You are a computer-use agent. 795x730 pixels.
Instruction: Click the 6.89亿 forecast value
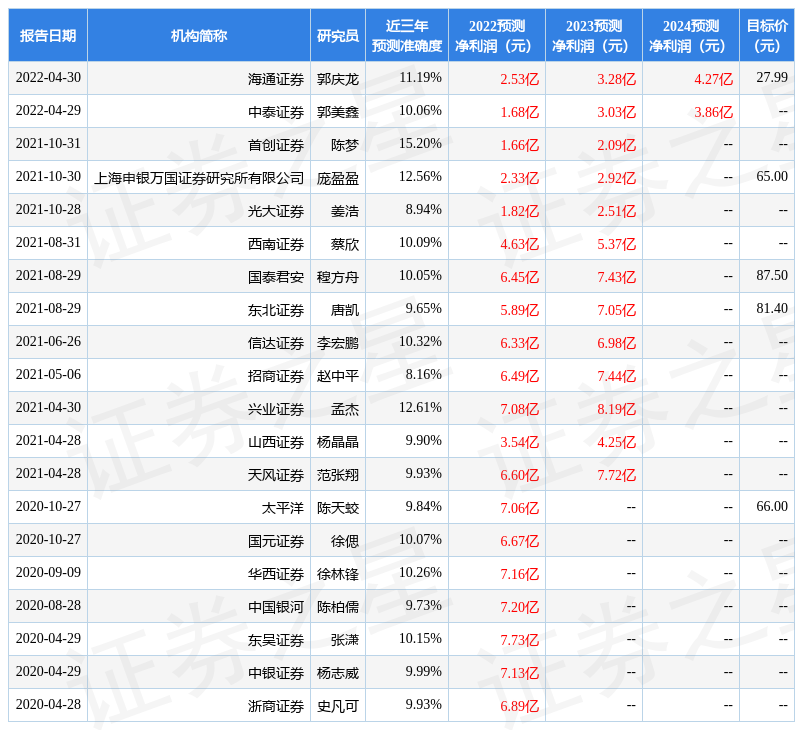click(x=520, y=706)
